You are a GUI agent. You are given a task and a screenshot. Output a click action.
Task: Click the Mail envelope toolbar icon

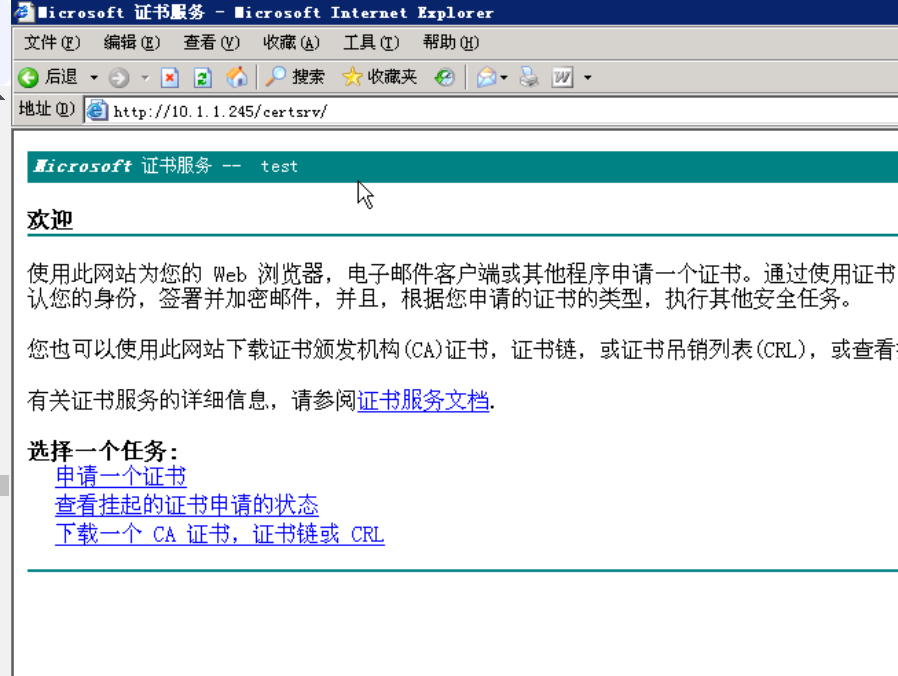point(486,77)
